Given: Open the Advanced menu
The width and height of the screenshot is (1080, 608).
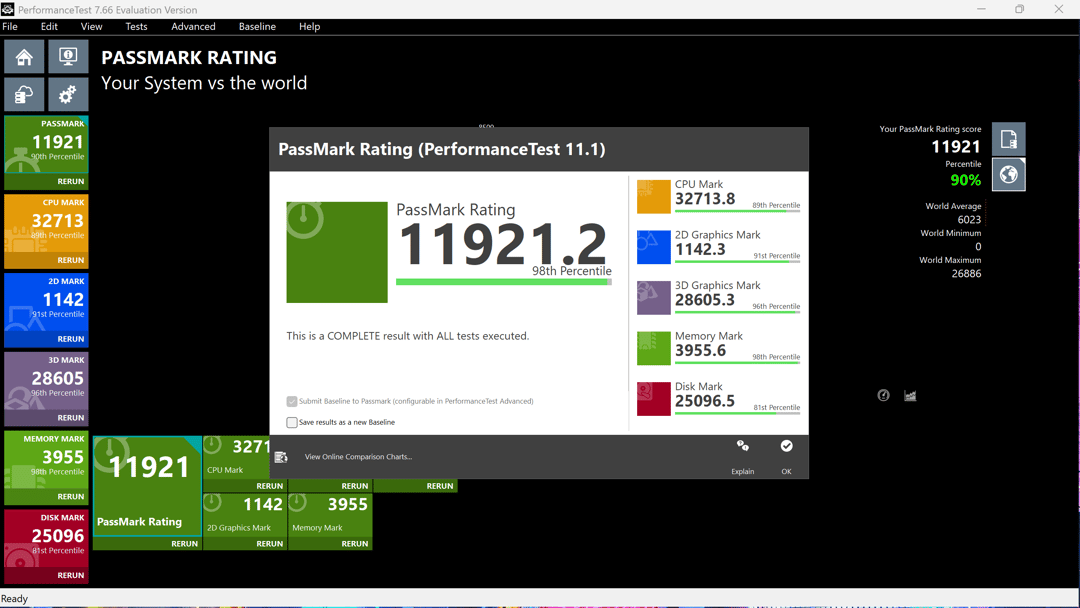Looking at the screenshot, I should [194, 26].
